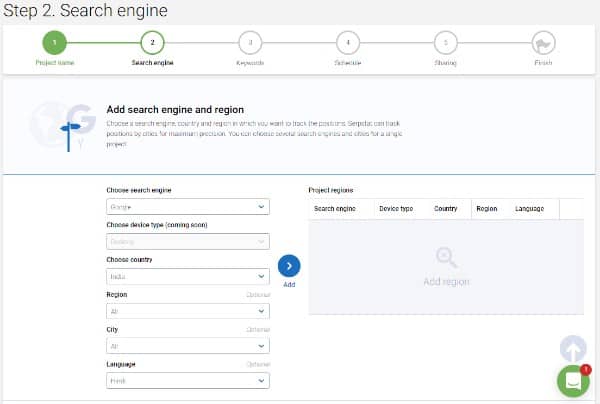Open the Choose country dropdown
This screenshot has height=404, width=600.
point(187,276)
